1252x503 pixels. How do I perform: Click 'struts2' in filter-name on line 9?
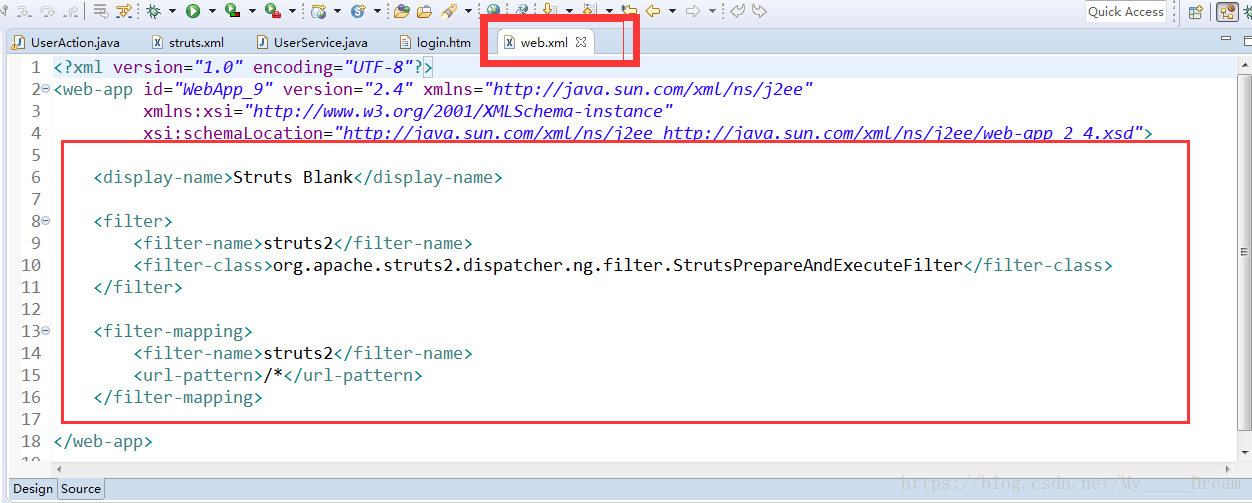point(298,243)
